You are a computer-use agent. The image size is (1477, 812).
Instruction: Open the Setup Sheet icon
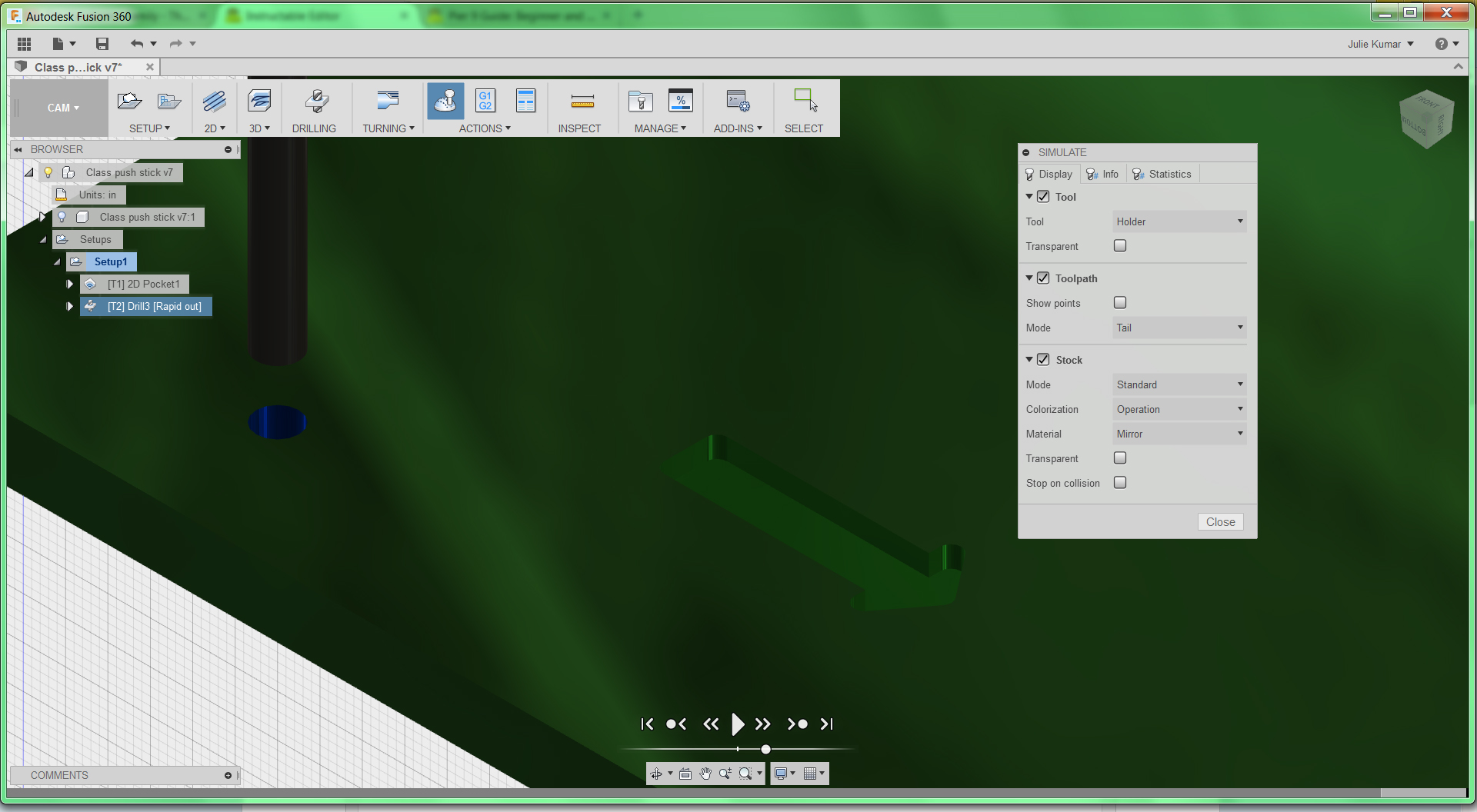click(526, 101)
